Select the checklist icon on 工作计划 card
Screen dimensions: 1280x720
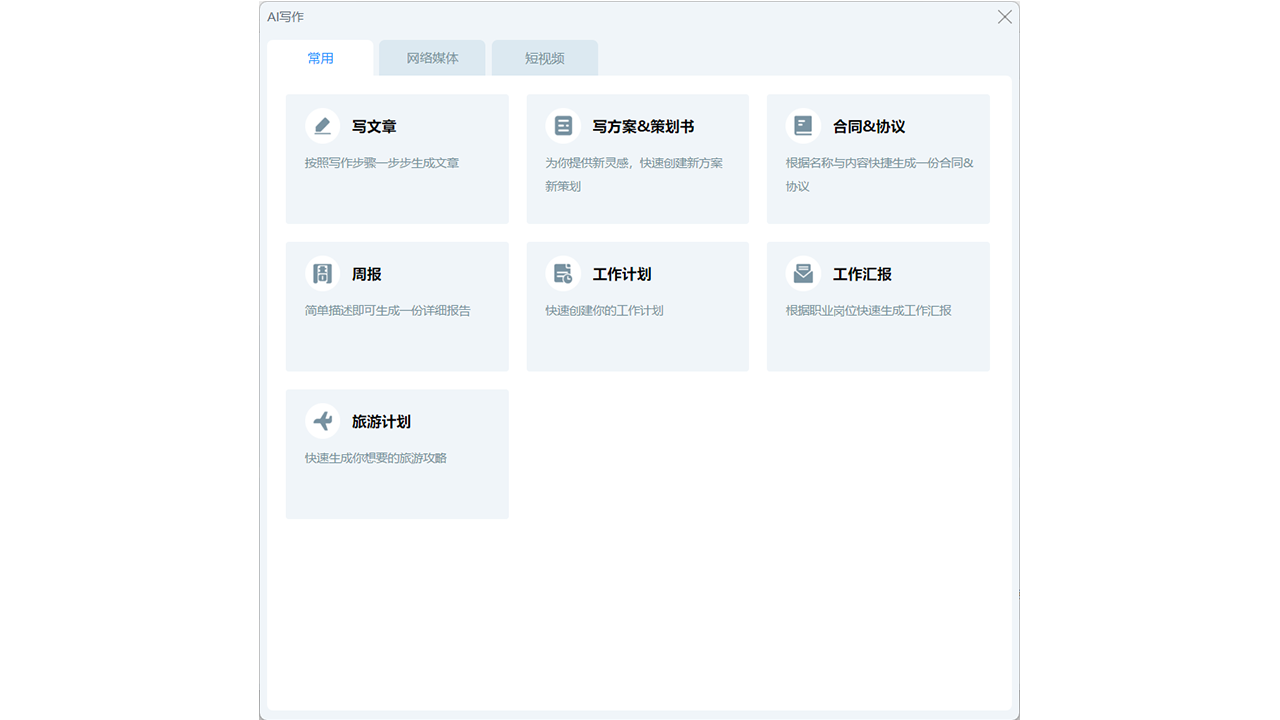pyautogui.click(x=563, y=273)
